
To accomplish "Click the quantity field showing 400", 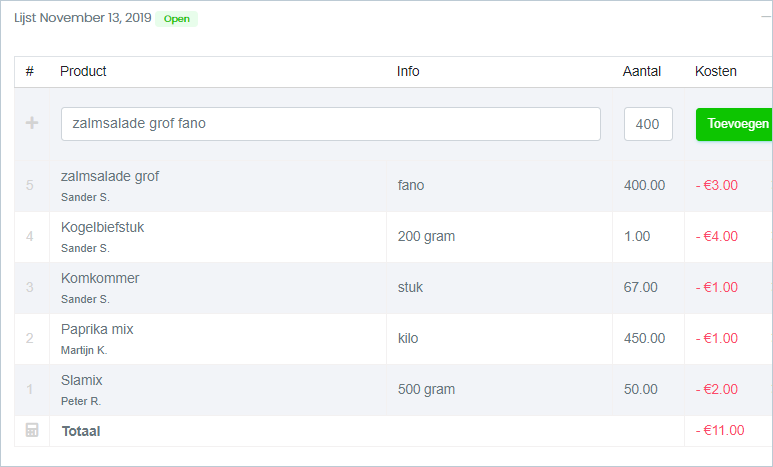I will coord(647,124).
